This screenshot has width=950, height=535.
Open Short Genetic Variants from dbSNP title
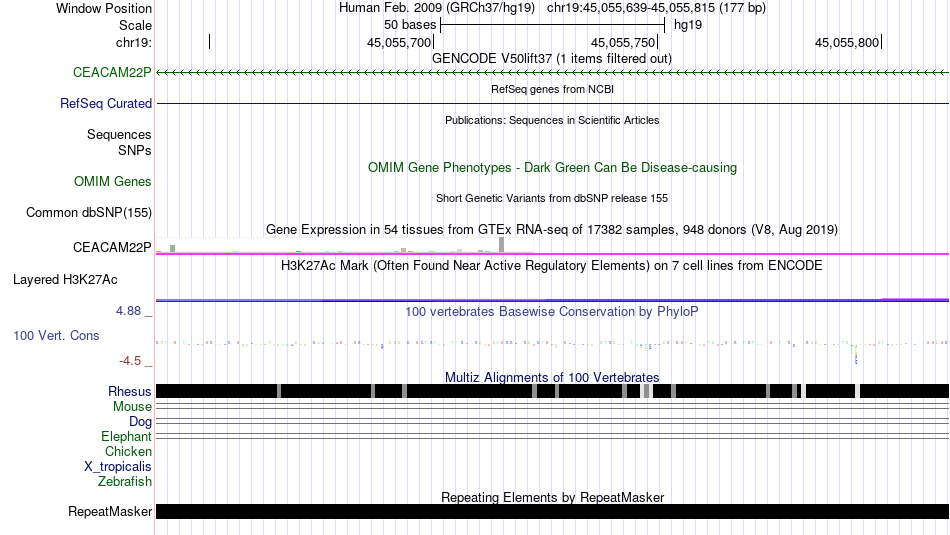552,199
